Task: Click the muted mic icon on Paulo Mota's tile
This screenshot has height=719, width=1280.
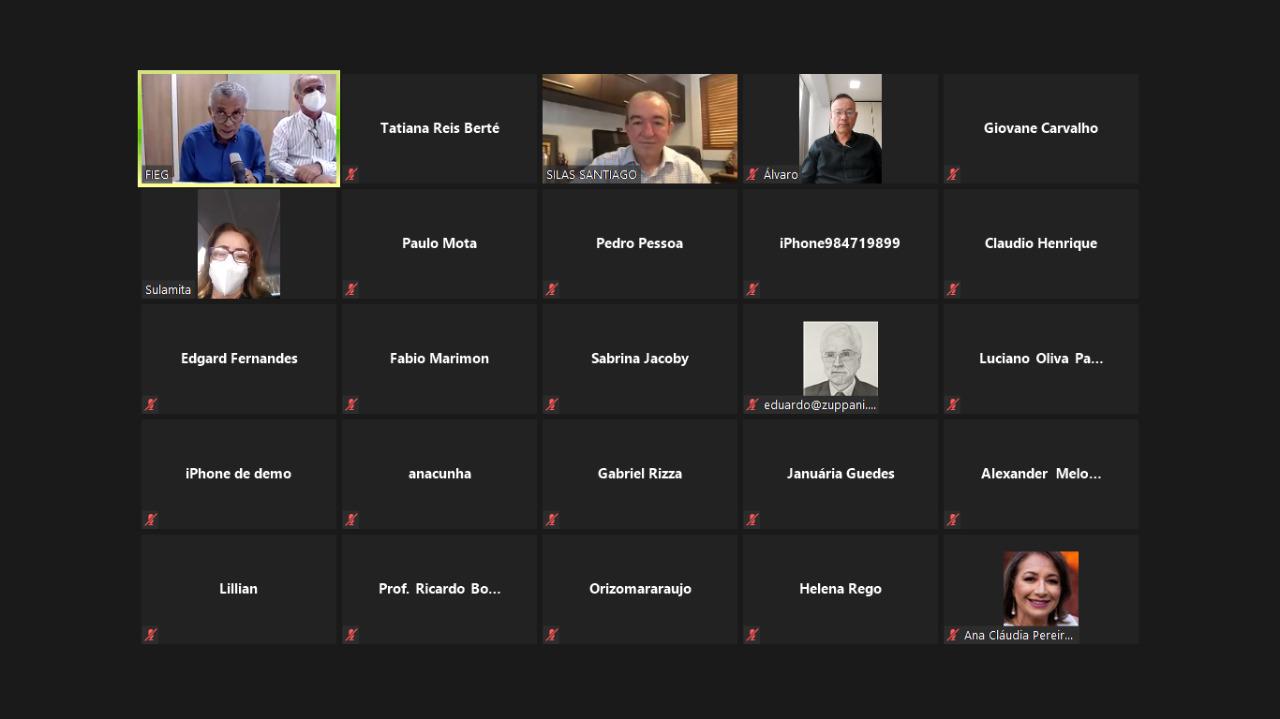Action: [x=351, y=289]
